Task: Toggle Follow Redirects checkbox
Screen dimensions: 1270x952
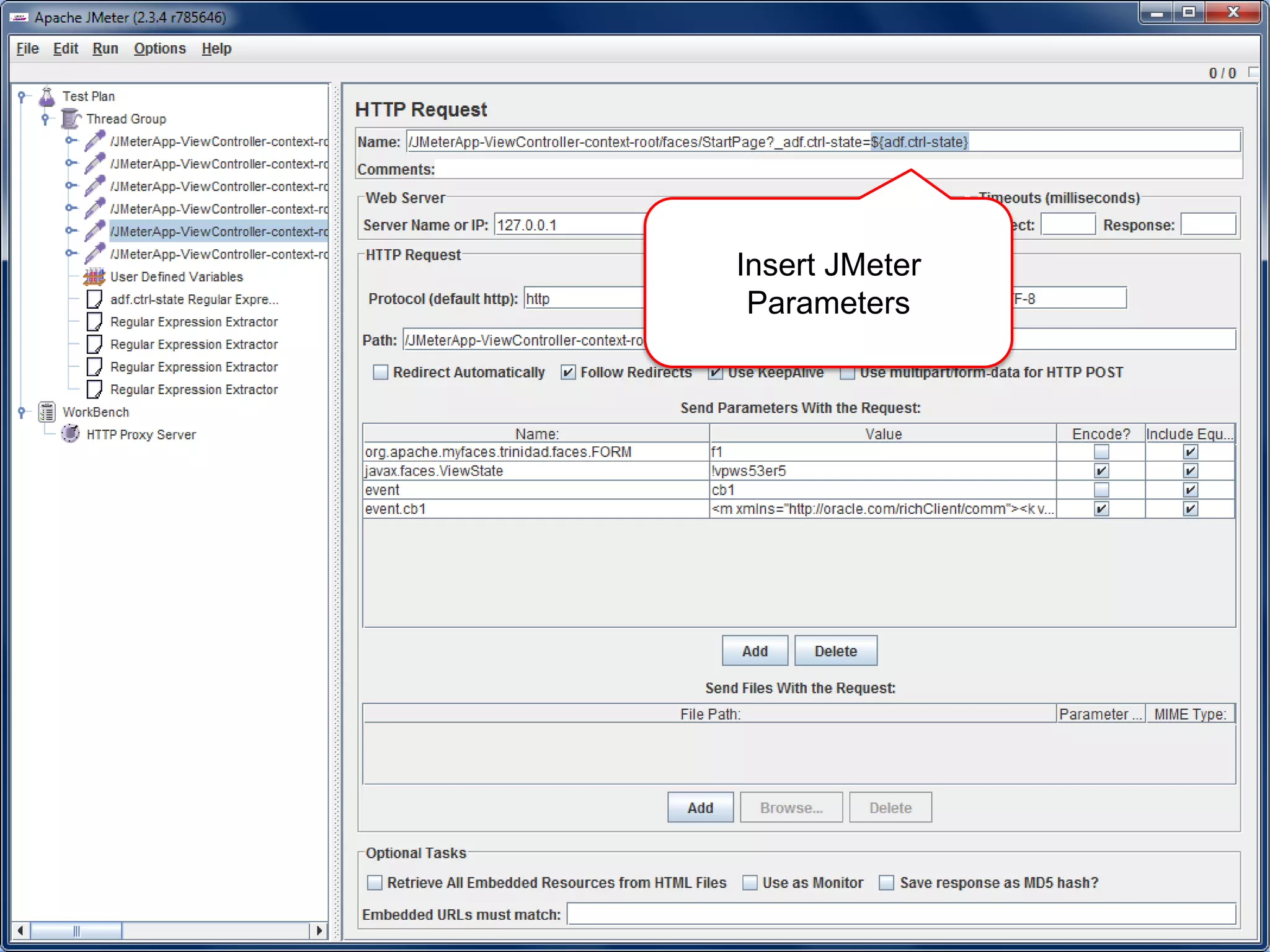Action: [x=567, y=372]
